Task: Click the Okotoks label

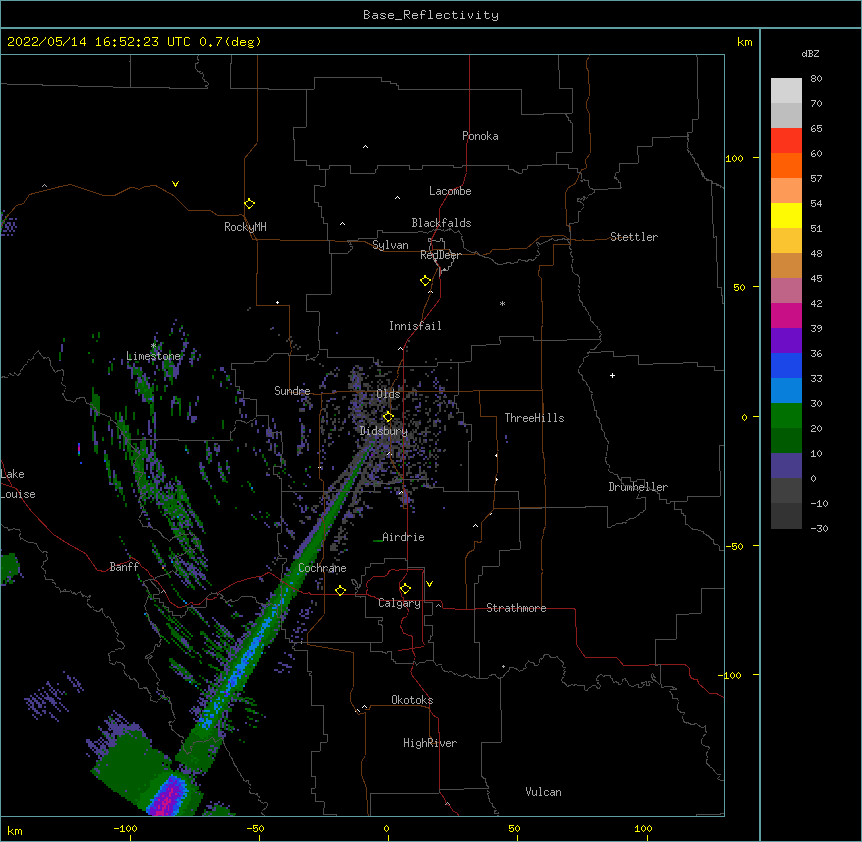Action: point(412,700)
